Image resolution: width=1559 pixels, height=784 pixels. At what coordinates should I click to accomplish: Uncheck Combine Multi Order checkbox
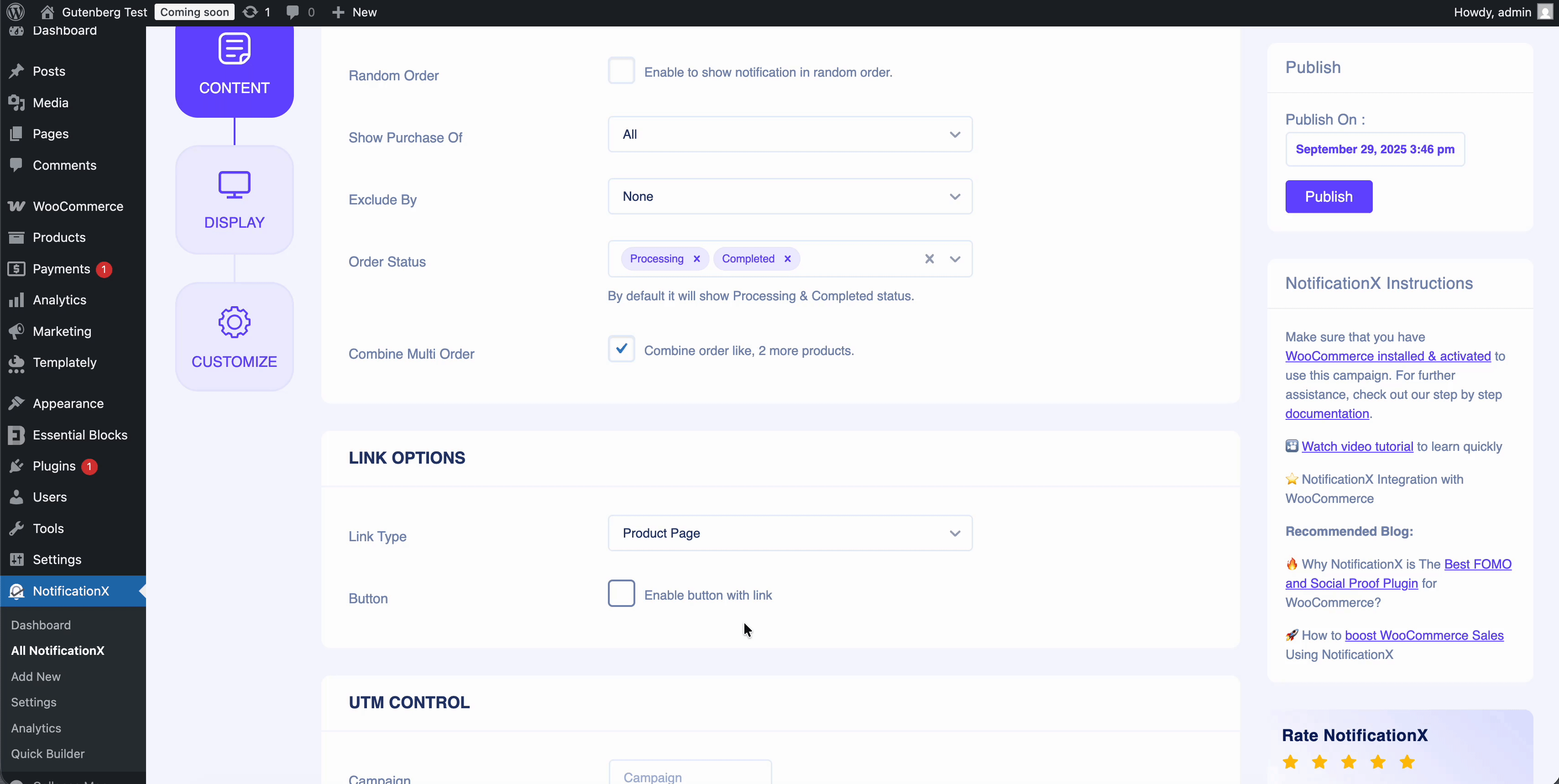click(621, 349)
